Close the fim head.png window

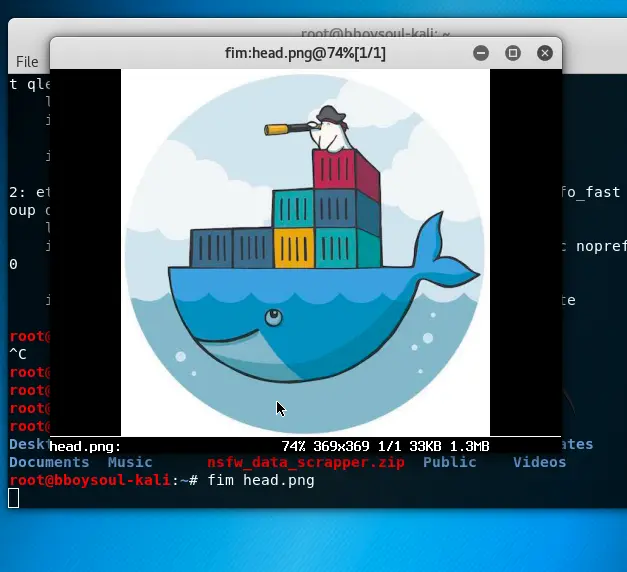click(545, 53)
